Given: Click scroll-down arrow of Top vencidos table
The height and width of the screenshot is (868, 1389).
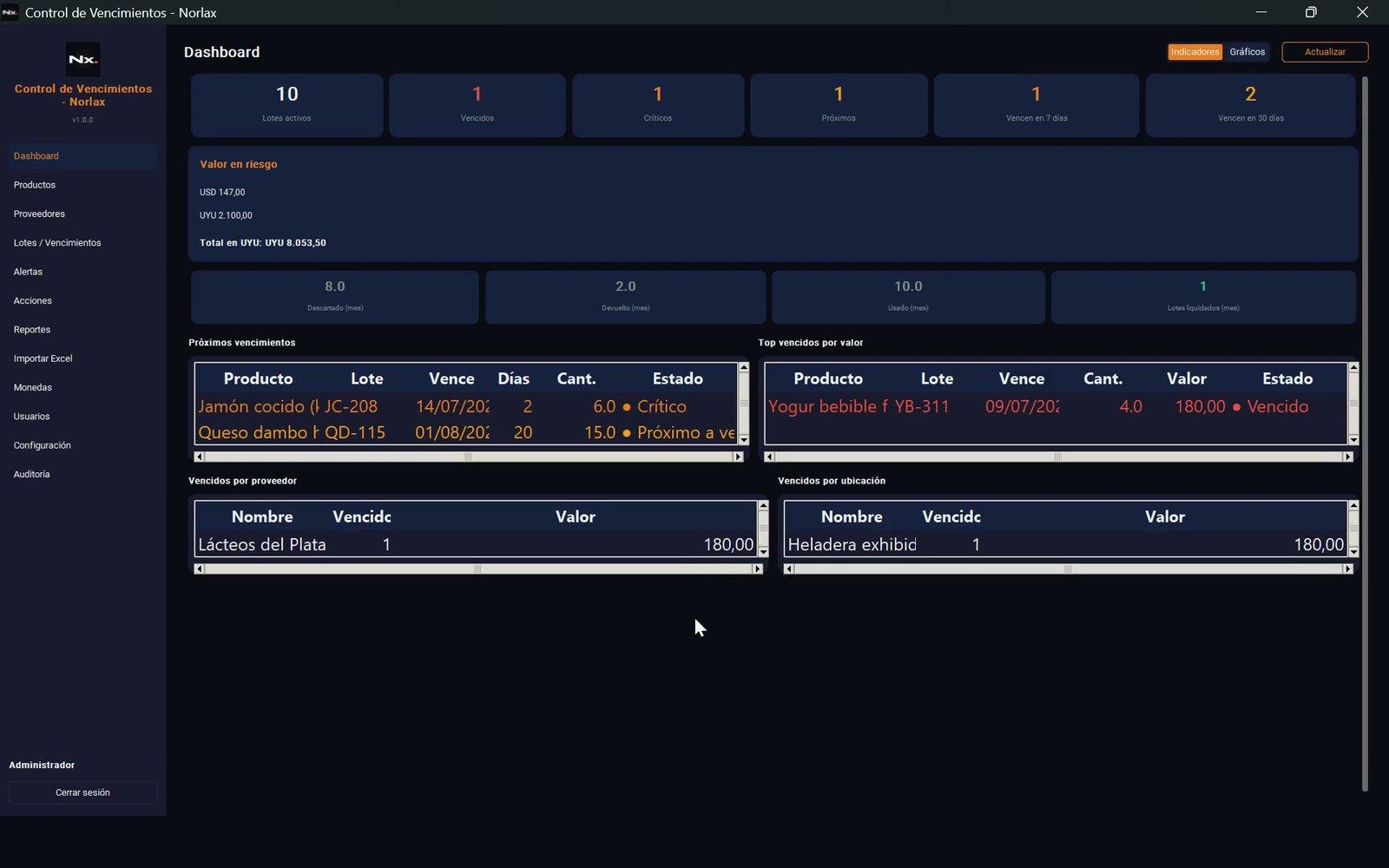Looking at the screenshot, I should pos(1353,440).
